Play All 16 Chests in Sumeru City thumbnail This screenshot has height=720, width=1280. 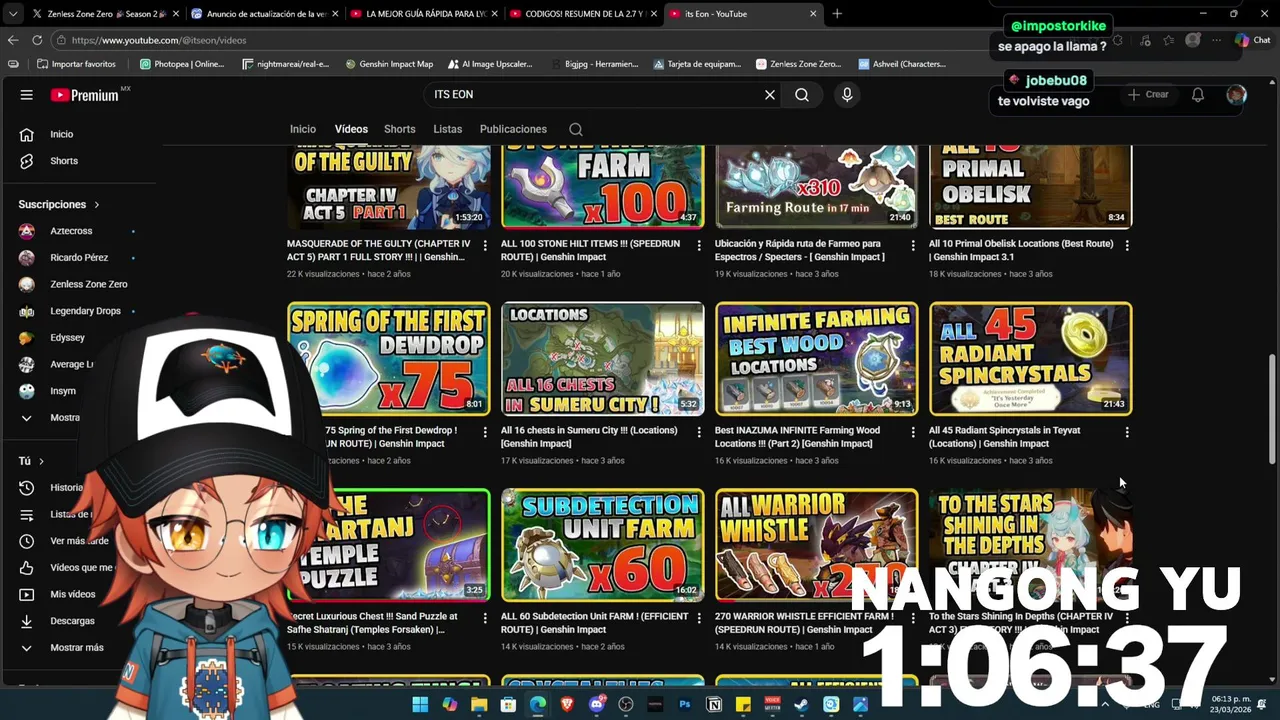click(x=603, y=358)
